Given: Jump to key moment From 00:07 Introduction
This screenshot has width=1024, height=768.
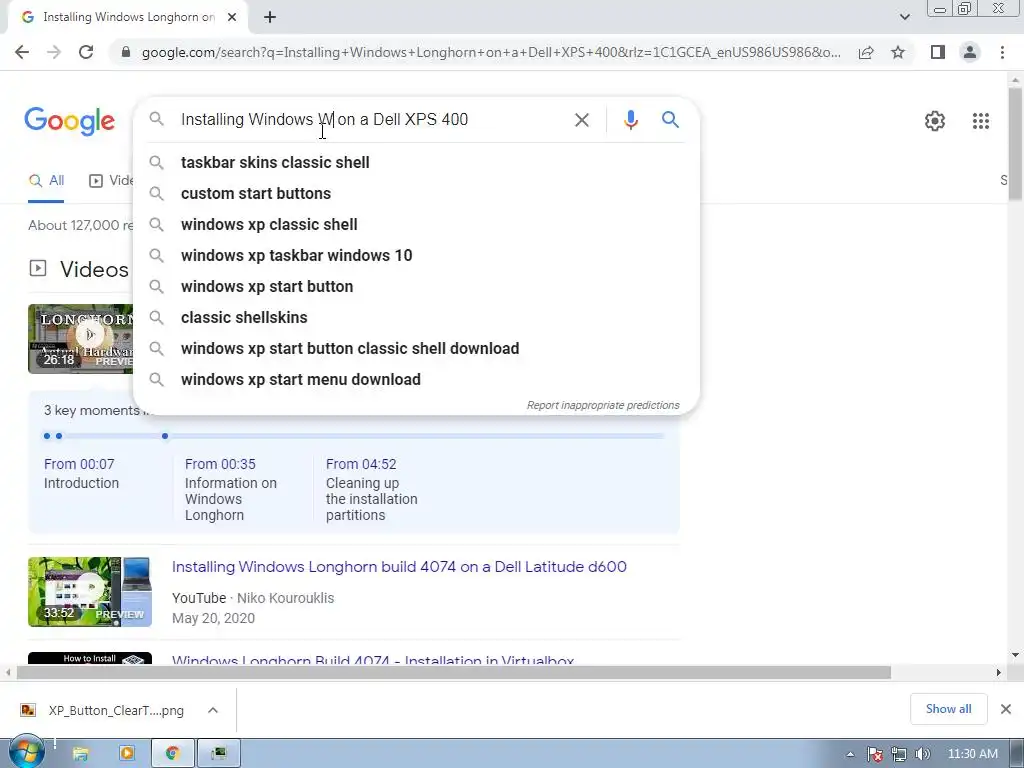Looking at the screenshot, I should point(81,473).
